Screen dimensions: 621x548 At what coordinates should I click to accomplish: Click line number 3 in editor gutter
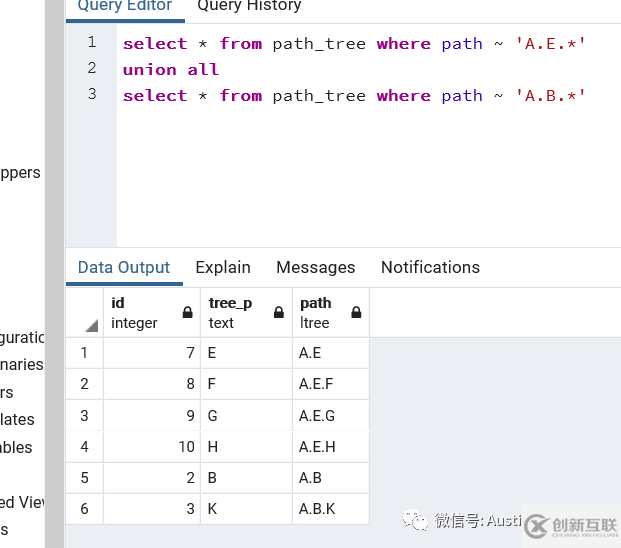pos(92,94)
